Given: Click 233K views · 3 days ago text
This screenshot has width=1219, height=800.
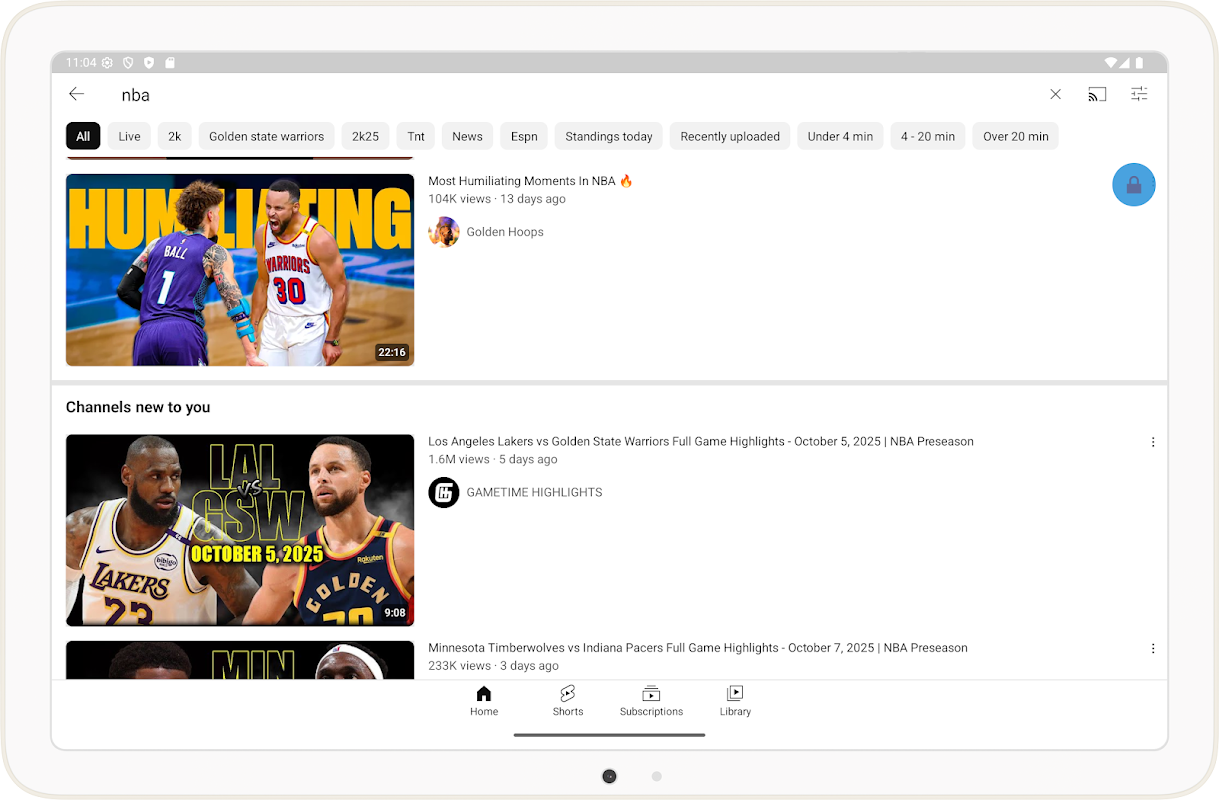Looking at the screenshot, I should pyautogui.click(x=493, y=666).
